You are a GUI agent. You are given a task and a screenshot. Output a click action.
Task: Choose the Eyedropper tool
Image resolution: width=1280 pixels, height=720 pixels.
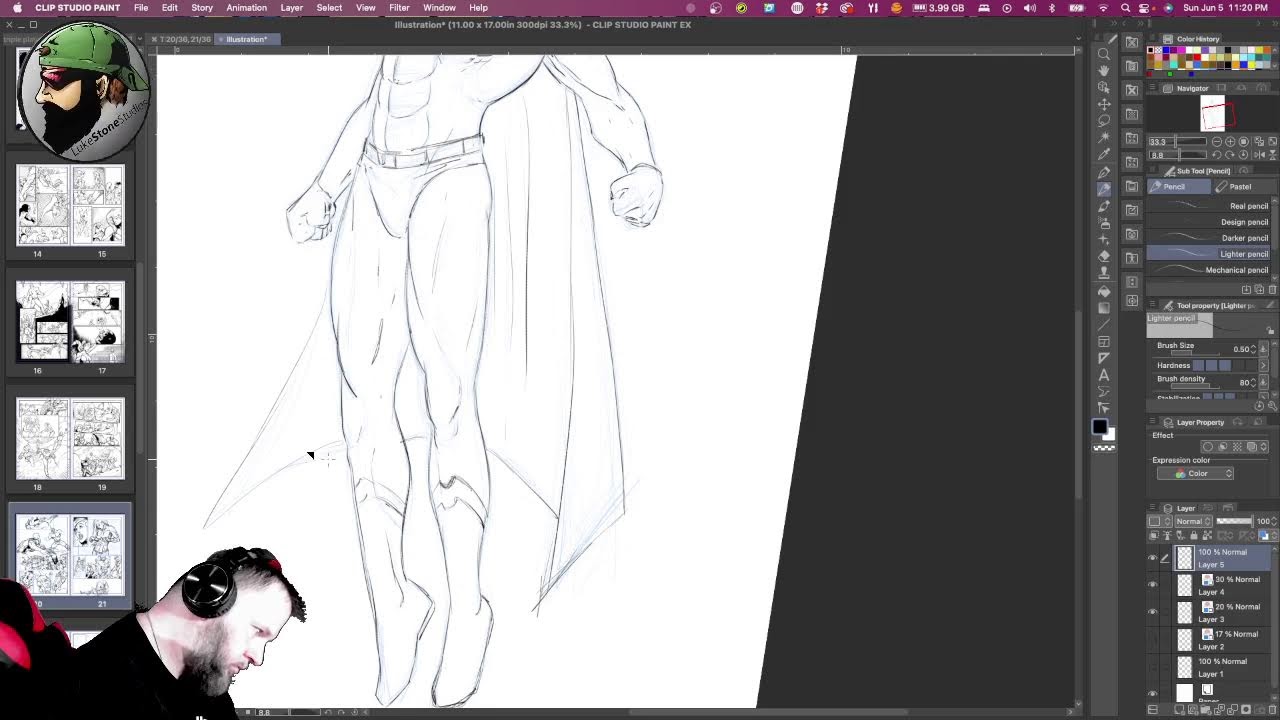click(1104, 154)
